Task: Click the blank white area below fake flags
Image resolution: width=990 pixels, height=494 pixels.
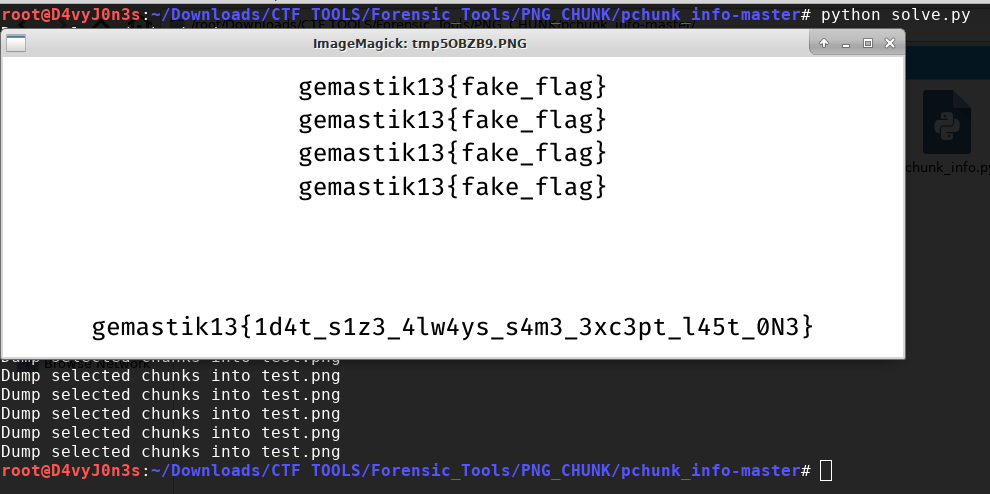Action: click(x=452, y=250)
